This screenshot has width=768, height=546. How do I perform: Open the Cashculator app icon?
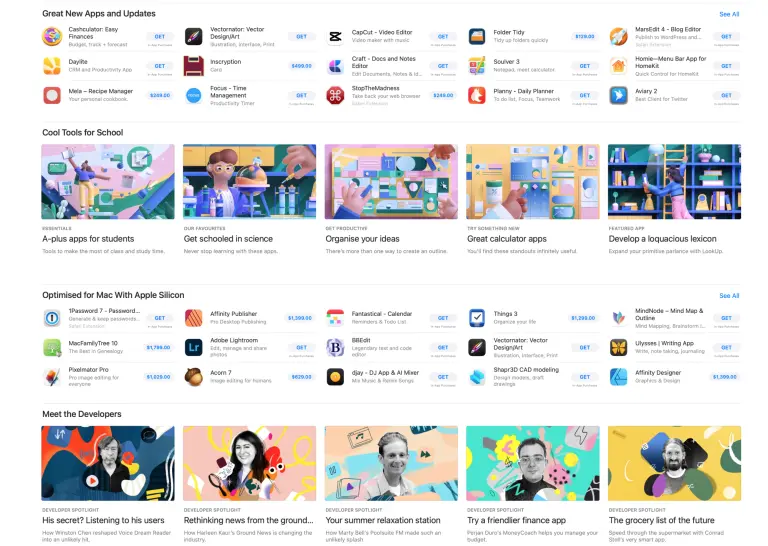52,37
